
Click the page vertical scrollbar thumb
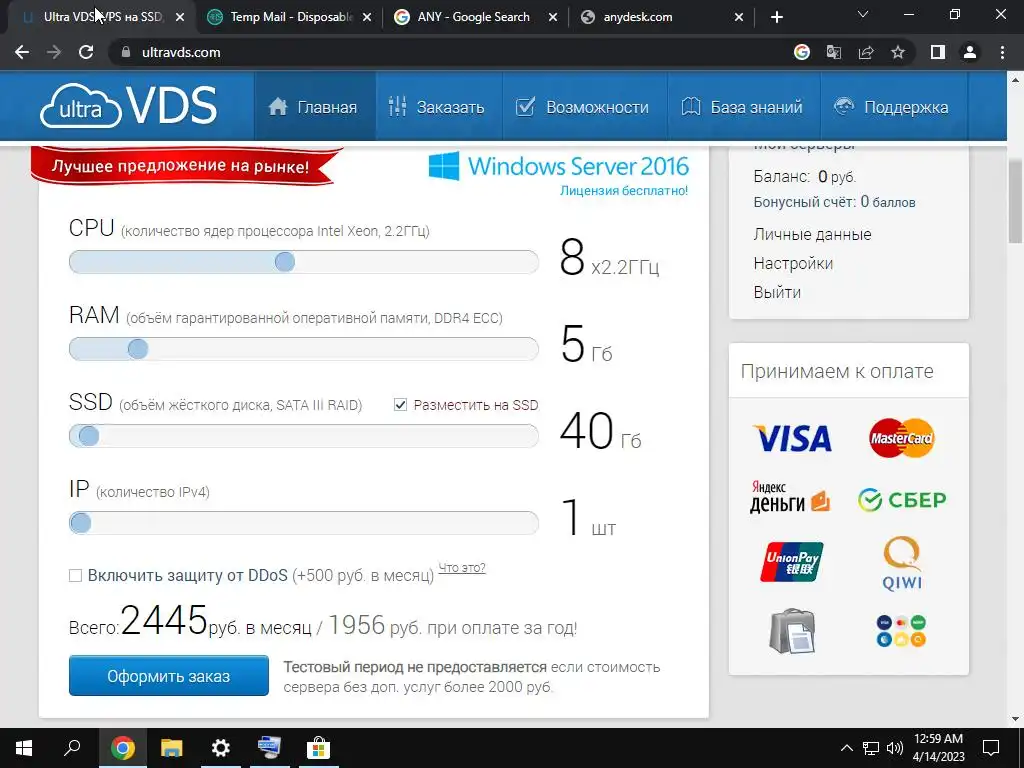(1016, 200)
